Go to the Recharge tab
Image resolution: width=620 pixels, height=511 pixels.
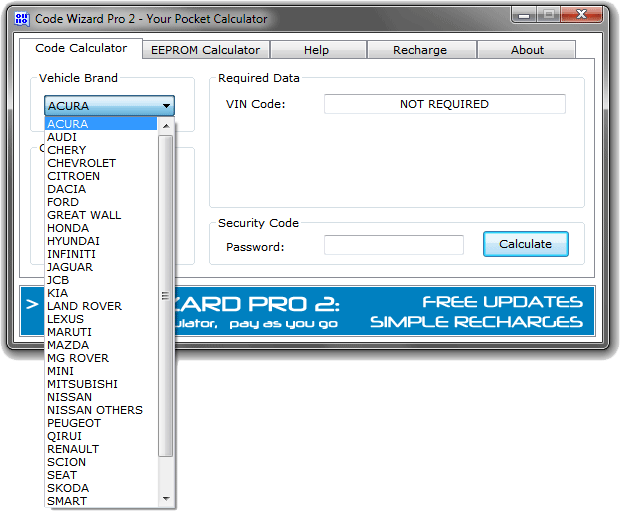[x=420, y=50]
